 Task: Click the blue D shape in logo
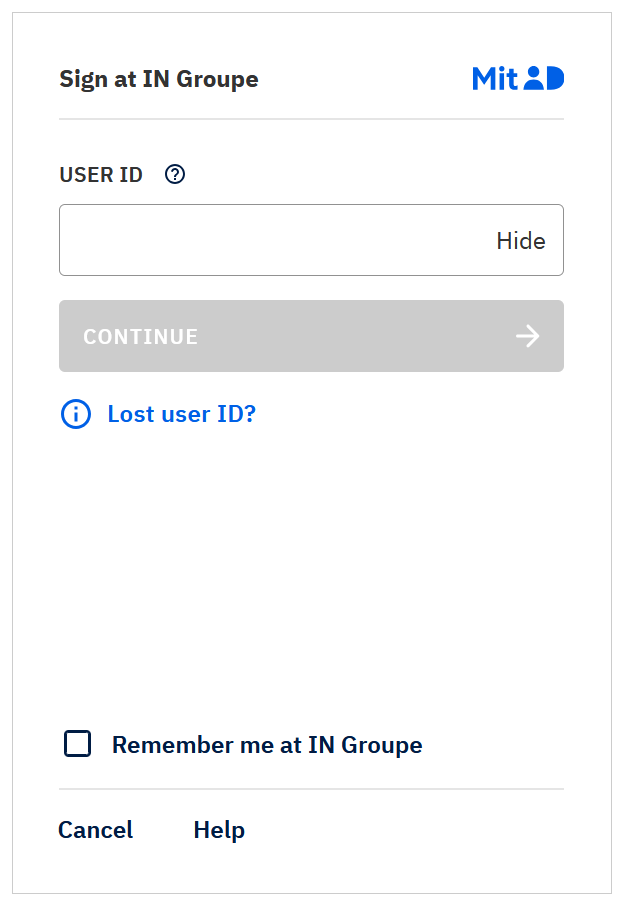click(555, 79)
